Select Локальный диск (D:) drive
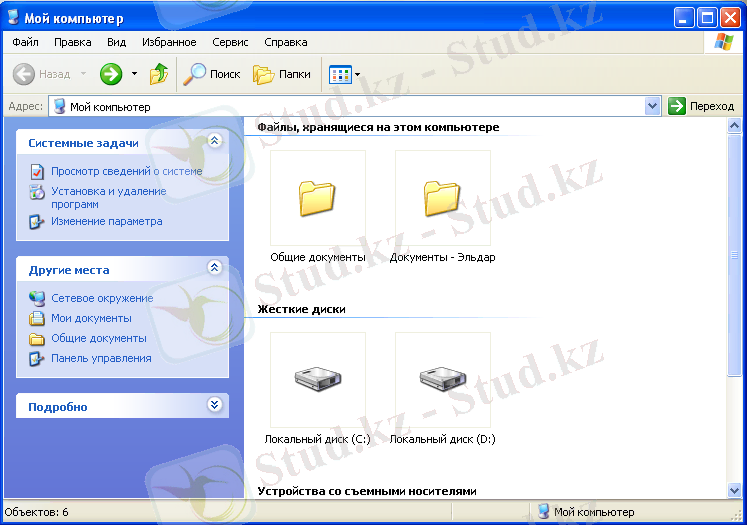The height and width of the screenshot is (525, 747). coord(442,380)
